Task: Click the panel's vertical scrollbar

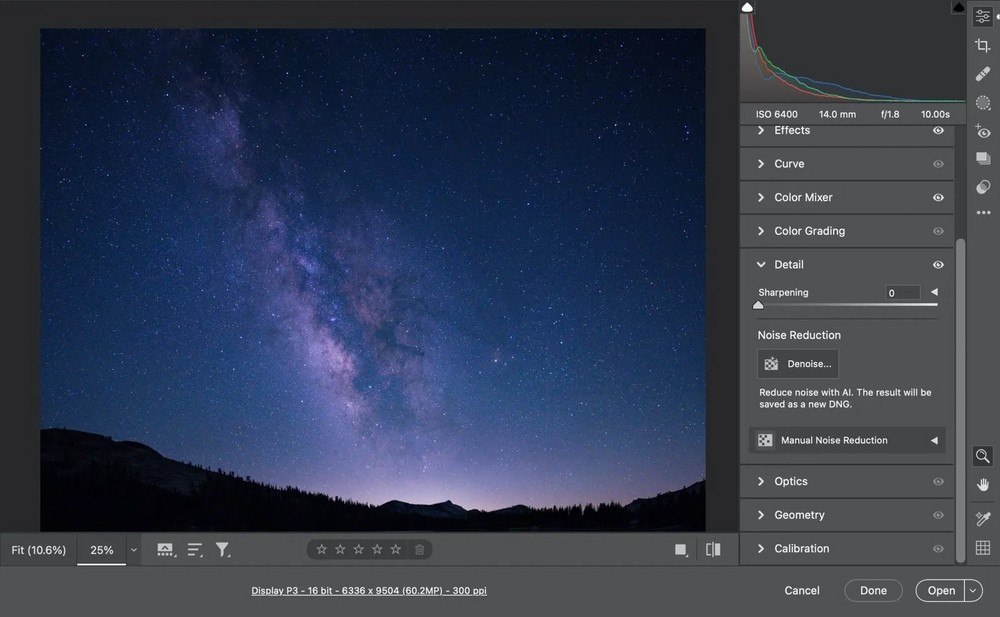Action: [x=960, y=400]
